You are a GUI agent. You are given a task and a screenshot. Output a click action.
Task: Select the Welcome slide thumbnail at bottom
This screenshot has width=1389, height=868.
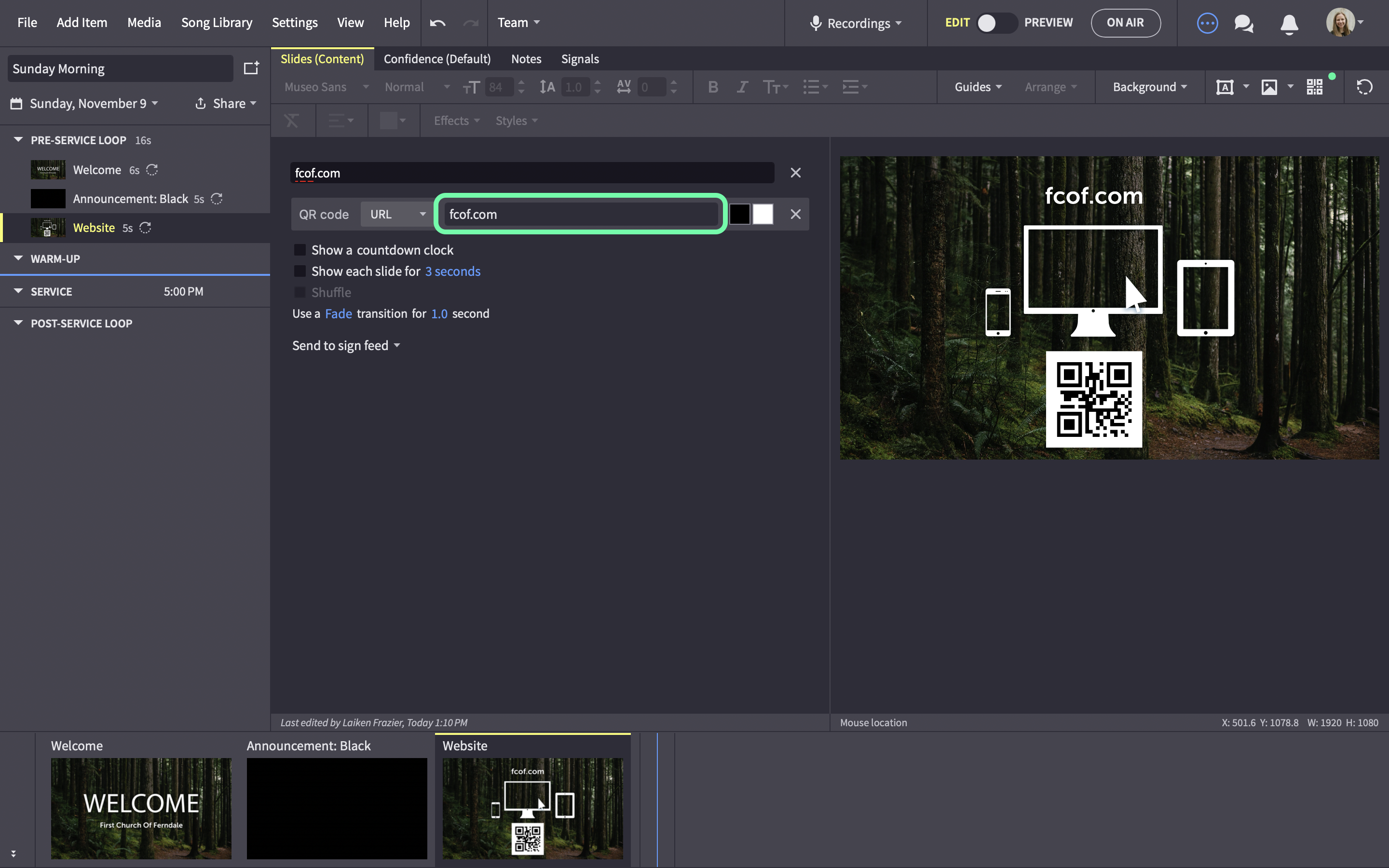141,808
